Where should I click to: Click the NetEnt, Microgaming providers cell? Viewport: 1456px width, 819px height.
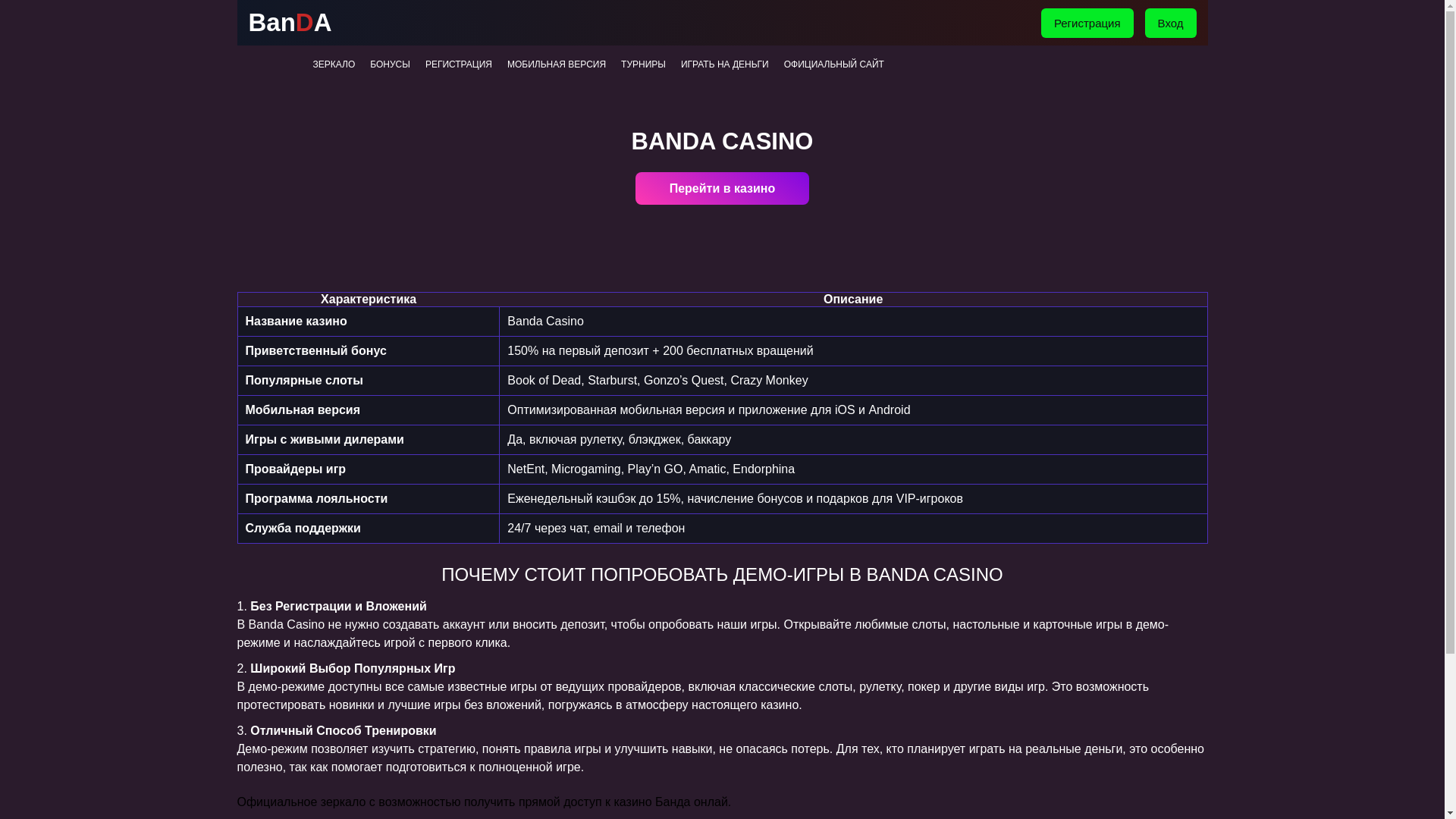(x=853, y=469)
